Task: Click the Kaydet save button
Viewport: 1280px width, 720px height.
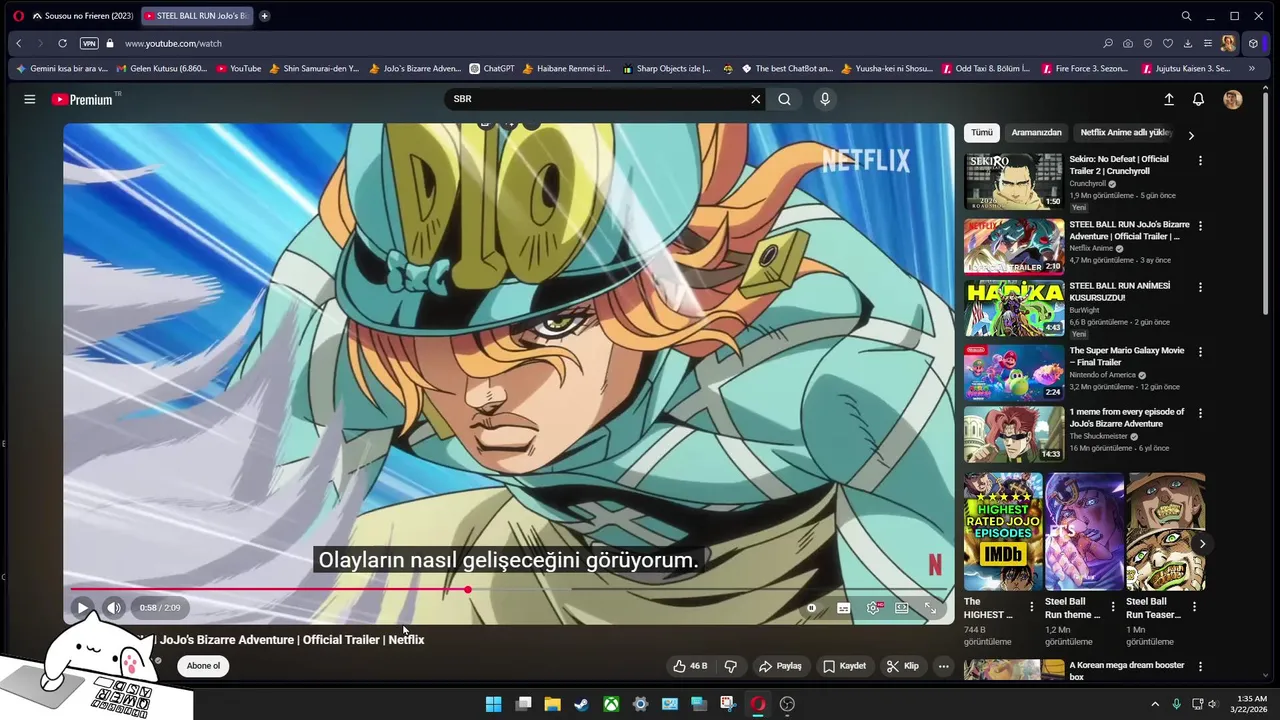Action: (844, 666)
